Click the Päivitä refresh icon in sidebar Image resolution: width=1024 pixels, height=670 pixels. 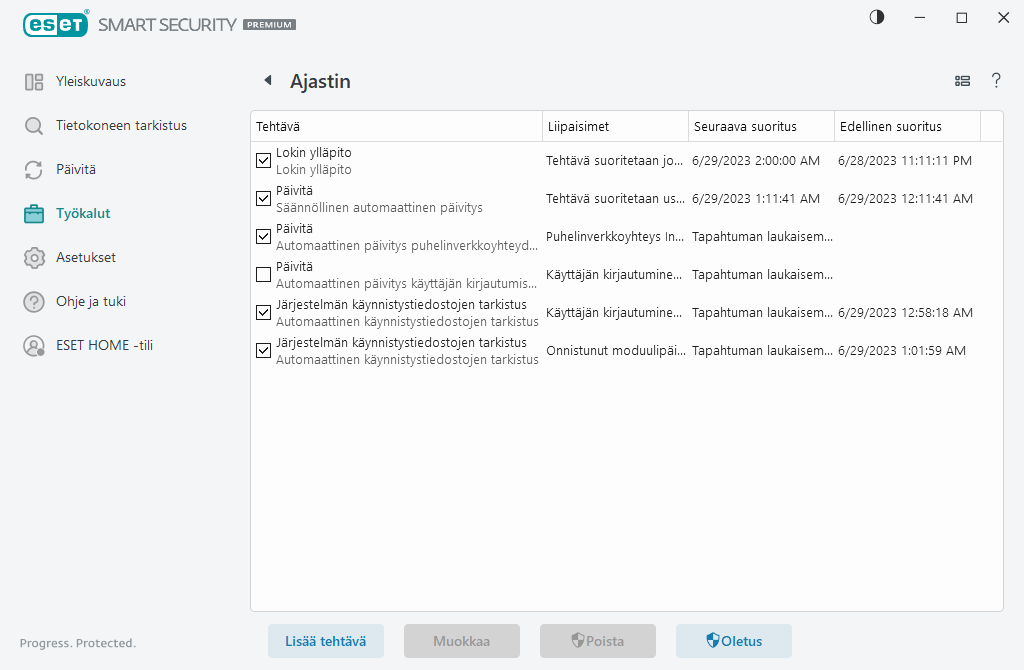pyautogui.click(x=34, y=170)
